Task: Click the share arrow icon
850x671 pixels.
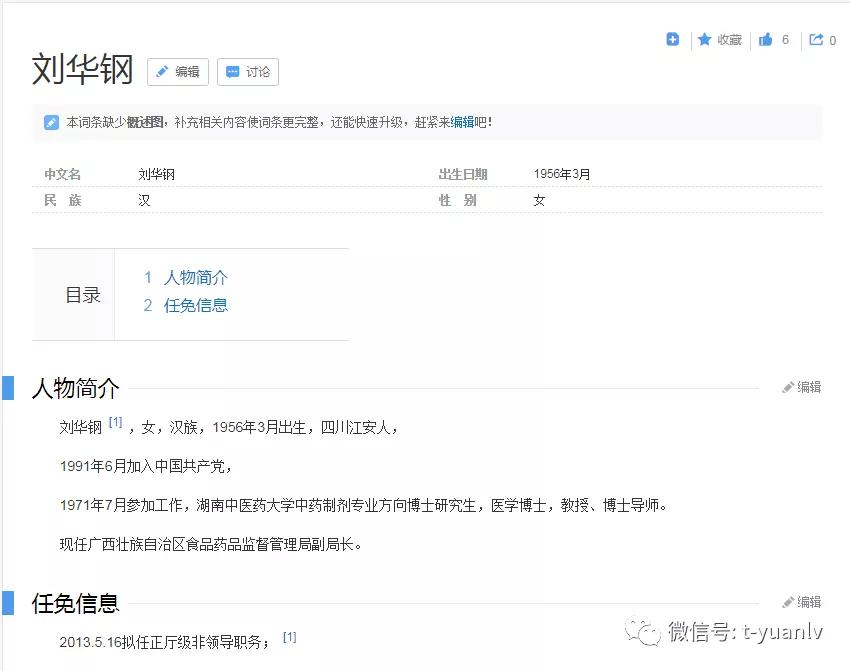Action: pos(816,40)
